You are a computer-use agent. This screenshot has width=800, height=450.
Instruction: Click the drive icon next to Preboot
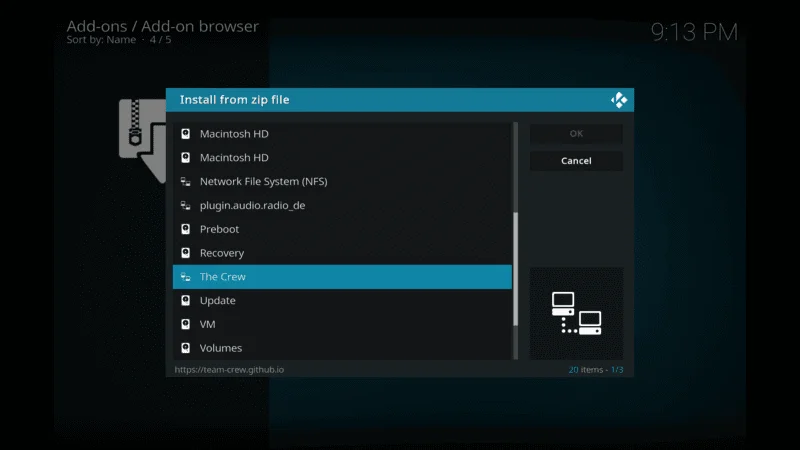click(x=186, y=229)
